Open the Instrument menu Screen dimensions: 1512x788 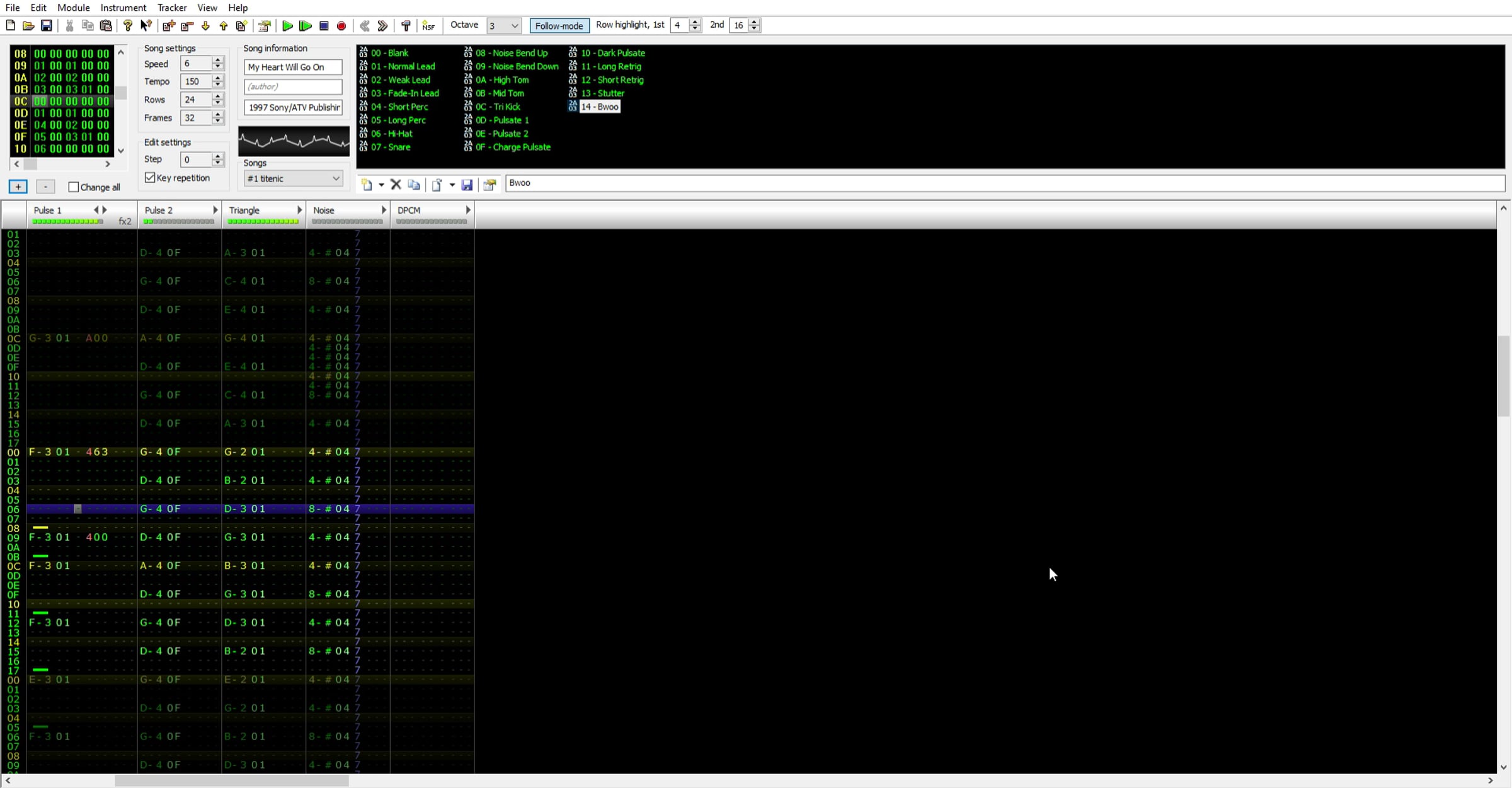[x=123, y=8]
